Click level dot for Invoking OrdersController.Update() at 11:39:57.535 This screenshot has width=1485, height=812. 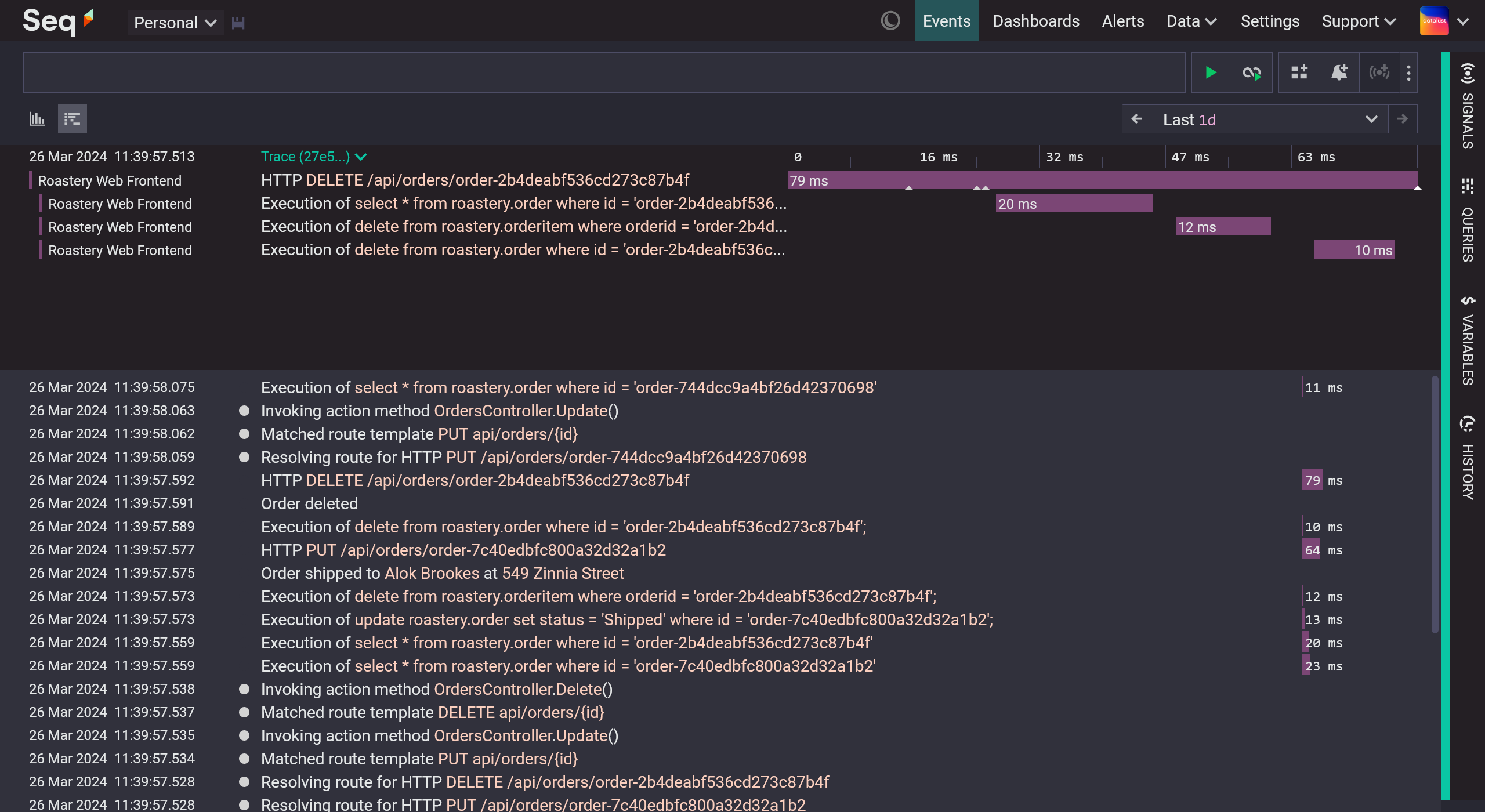[244, 735]
